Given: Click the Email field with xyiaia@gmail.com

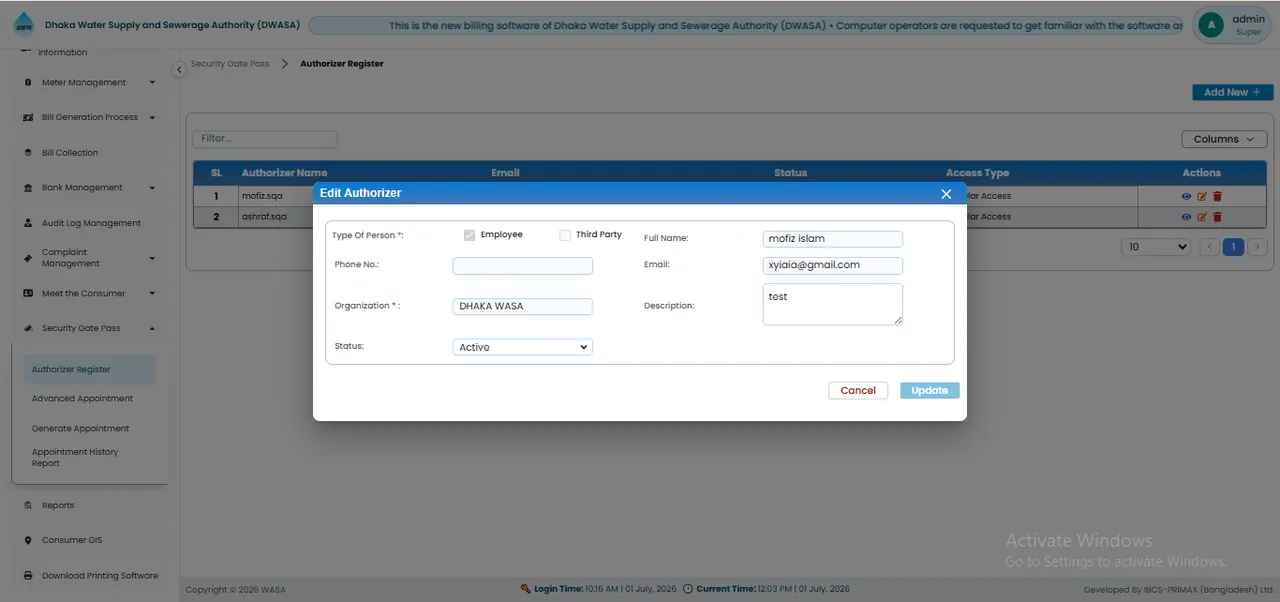Looking at the screenshot, I should click(x=833, y=266).
